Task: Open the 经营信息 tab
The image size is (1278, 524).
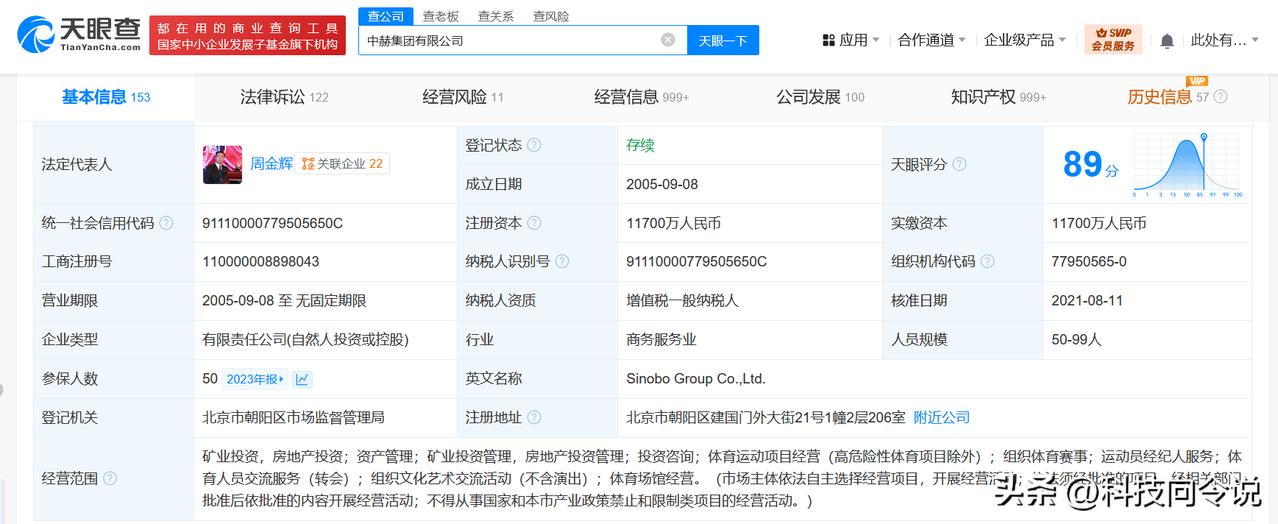Action: click(x=642, y=97)
